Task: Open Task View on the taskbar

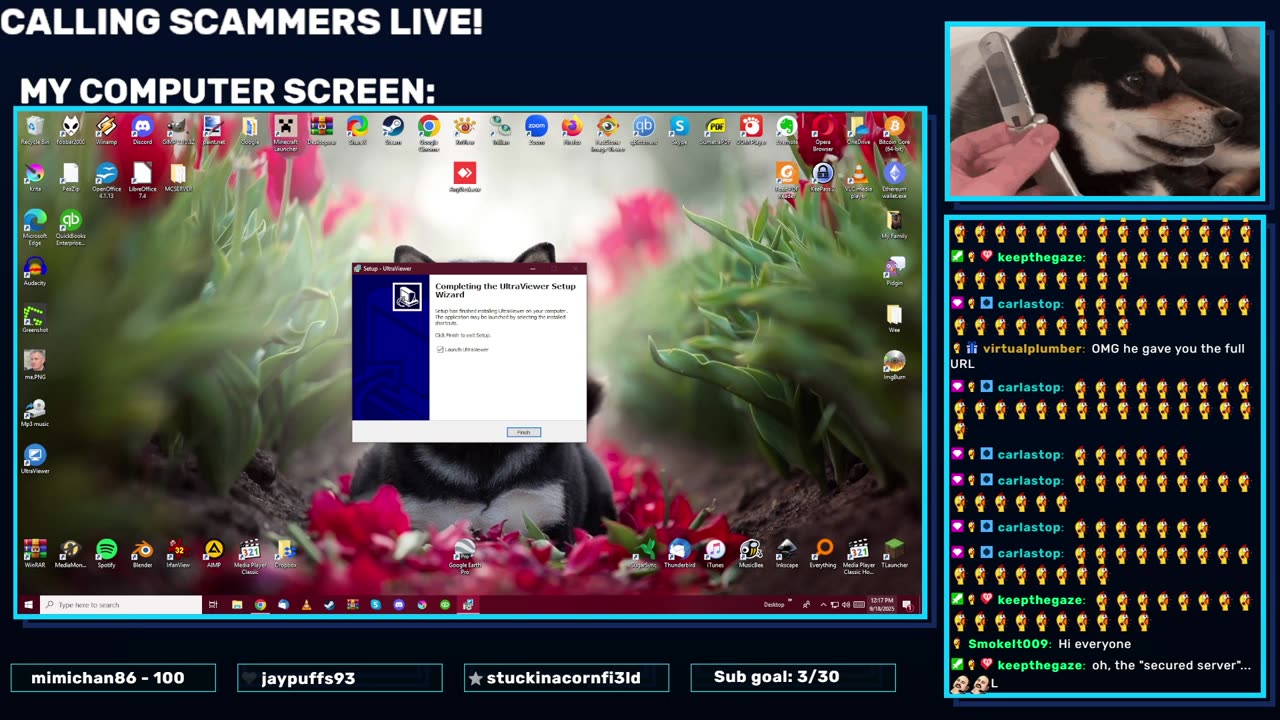Action: 213,605
